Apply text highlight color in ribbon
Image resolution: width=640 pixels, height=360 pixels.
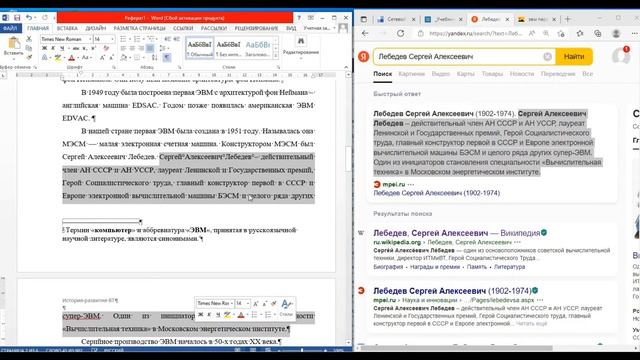[57, 58]
